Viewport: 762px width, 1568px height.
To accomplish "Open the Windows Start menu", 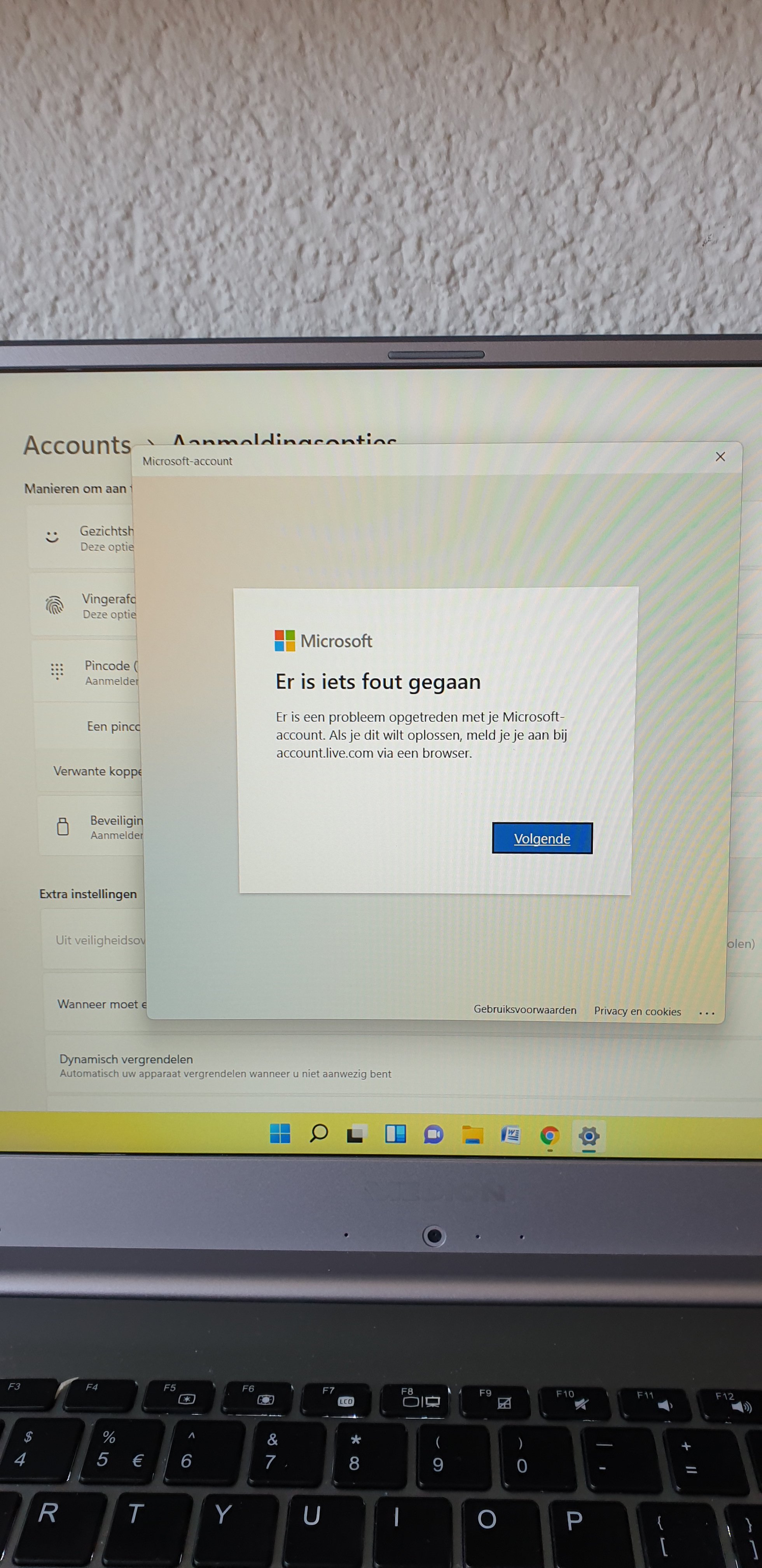I will pos(280,1133).
